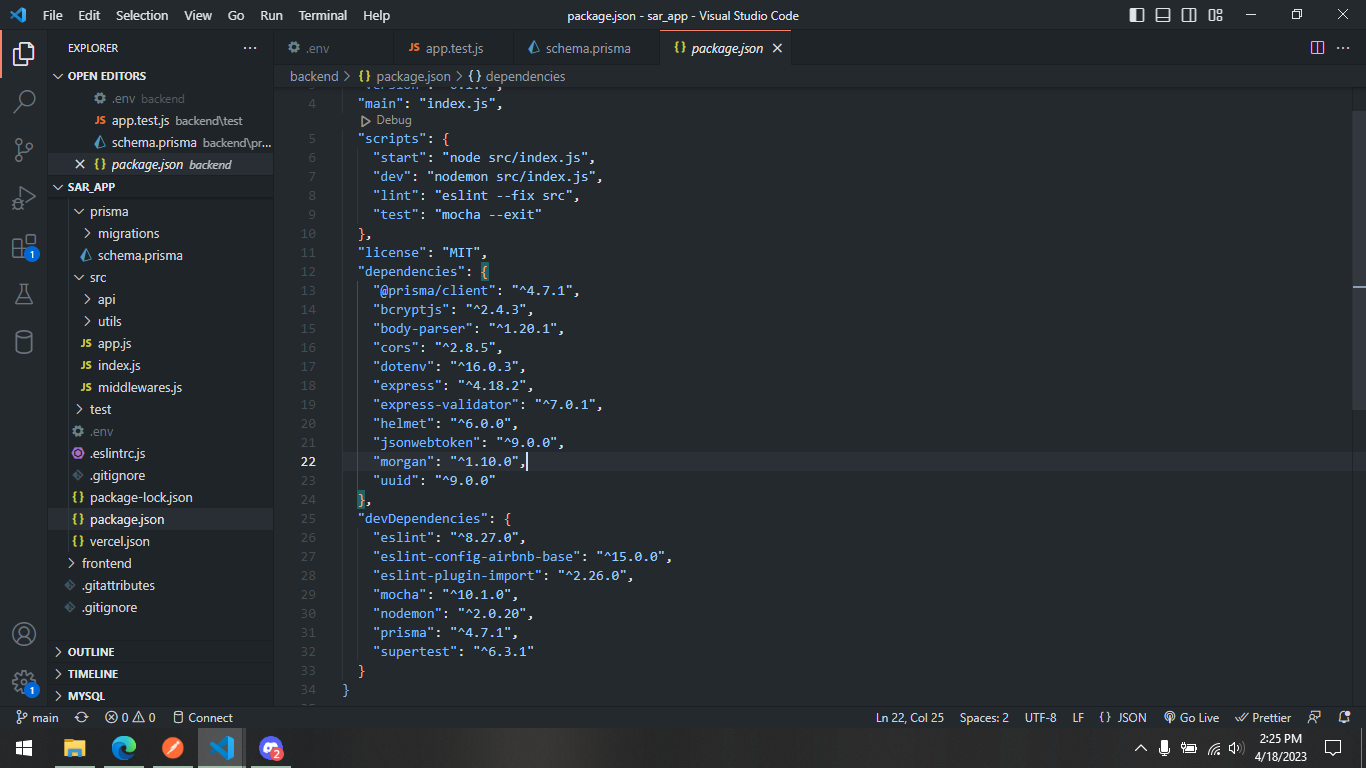Open the Source Control icon

click(x=24, y=148)
